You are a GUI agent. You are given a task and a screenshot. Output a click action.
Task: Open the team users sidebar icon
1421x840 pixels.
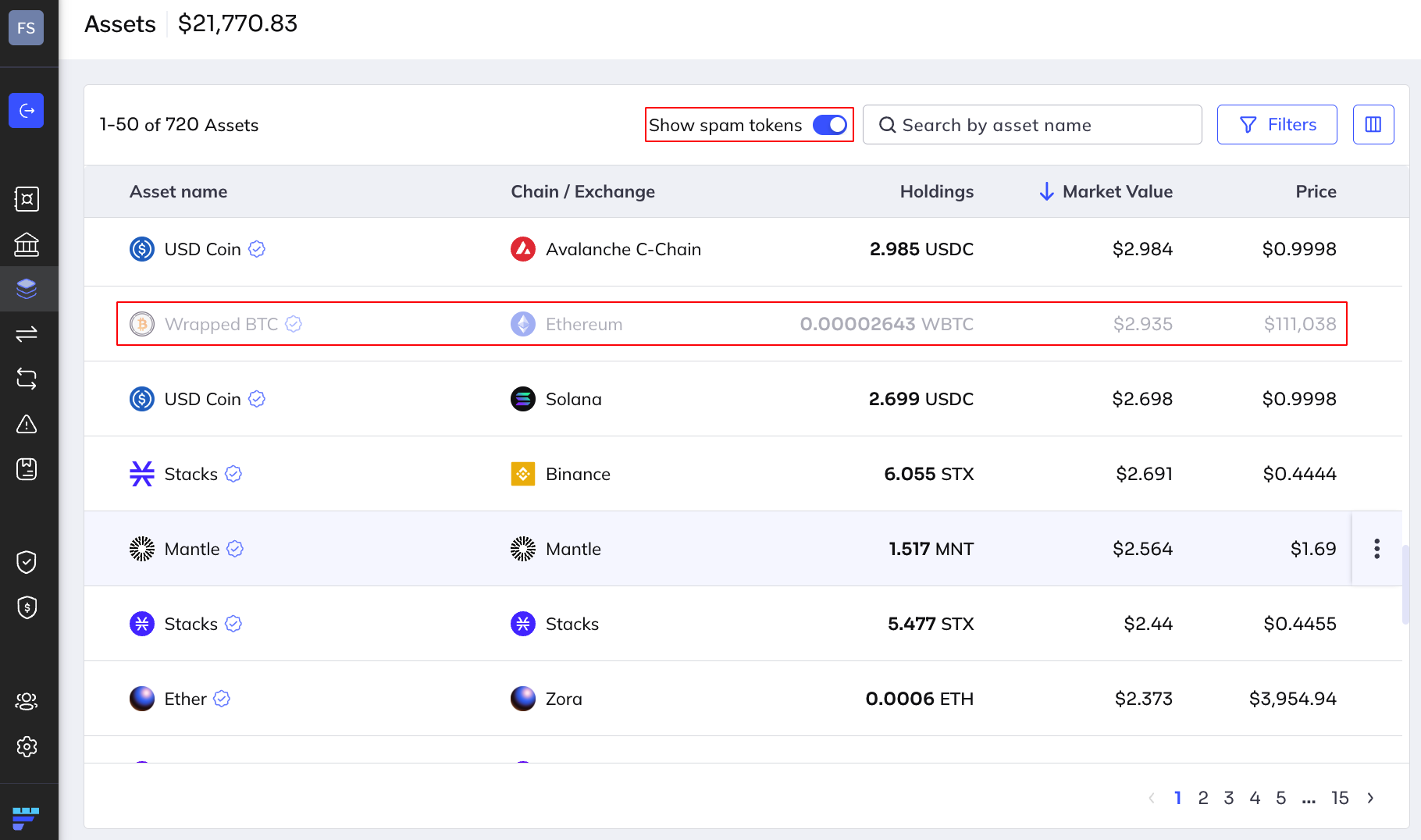pyautogui.click(x=27, y=701)
